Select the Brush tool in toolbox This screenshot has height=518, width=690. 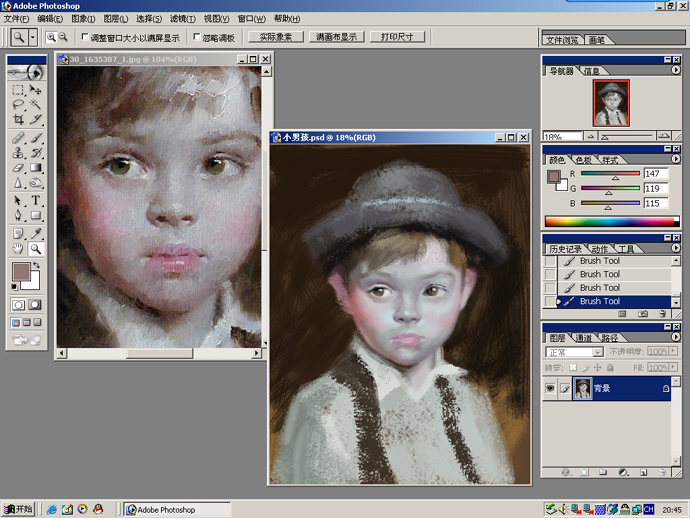pos(35,138)
